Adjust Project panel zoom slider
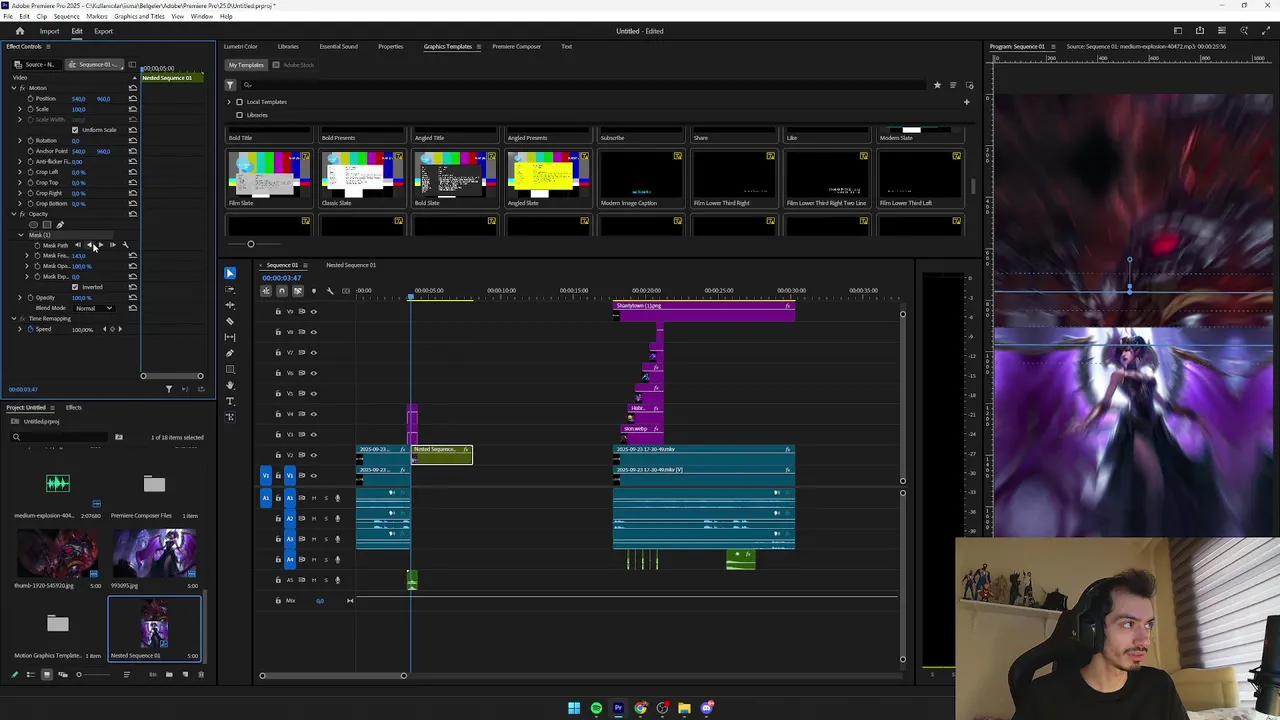The image size is (1280, 720). click(79, 675)
